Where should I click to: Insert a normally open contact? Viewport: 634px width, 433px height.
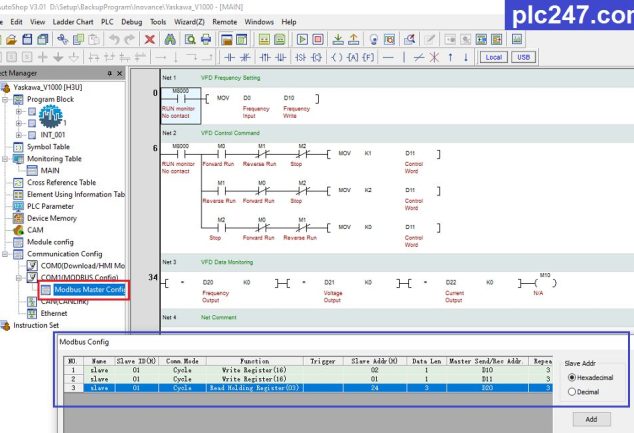(229, 57)
